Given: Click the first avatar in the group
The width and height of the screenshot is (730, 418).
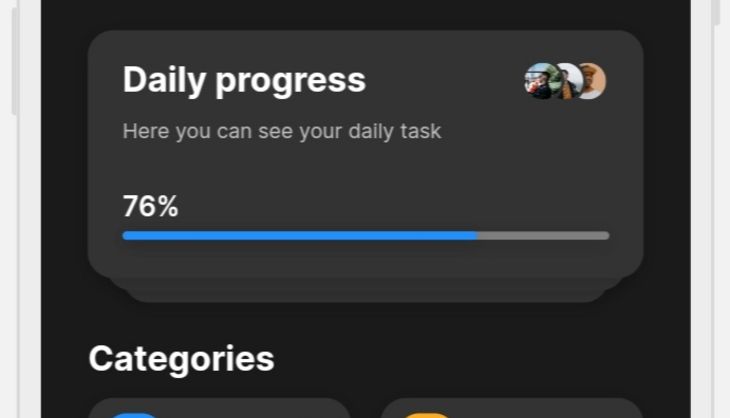Looking at the screenshot, I should [540, 81].
